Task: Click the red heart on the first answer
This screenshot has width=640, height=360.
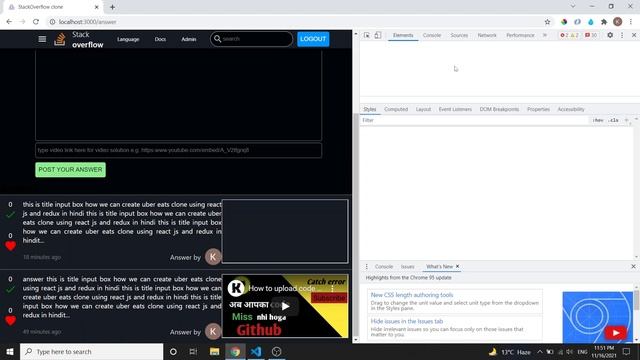Action: tap(11, 246)
